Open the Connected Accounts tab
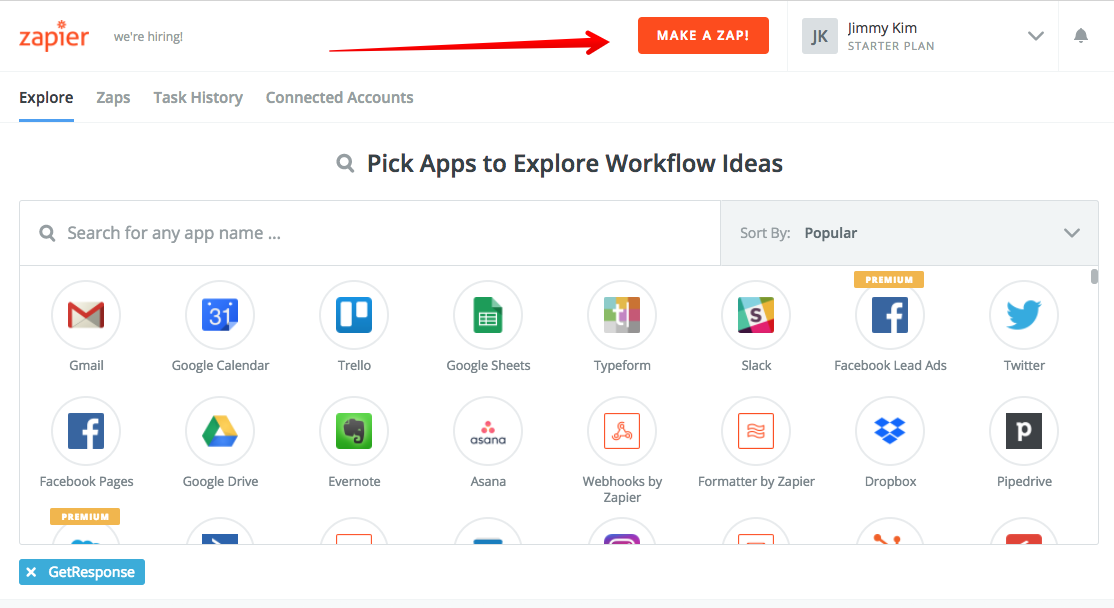1114x608 pixels. point(340,97)
